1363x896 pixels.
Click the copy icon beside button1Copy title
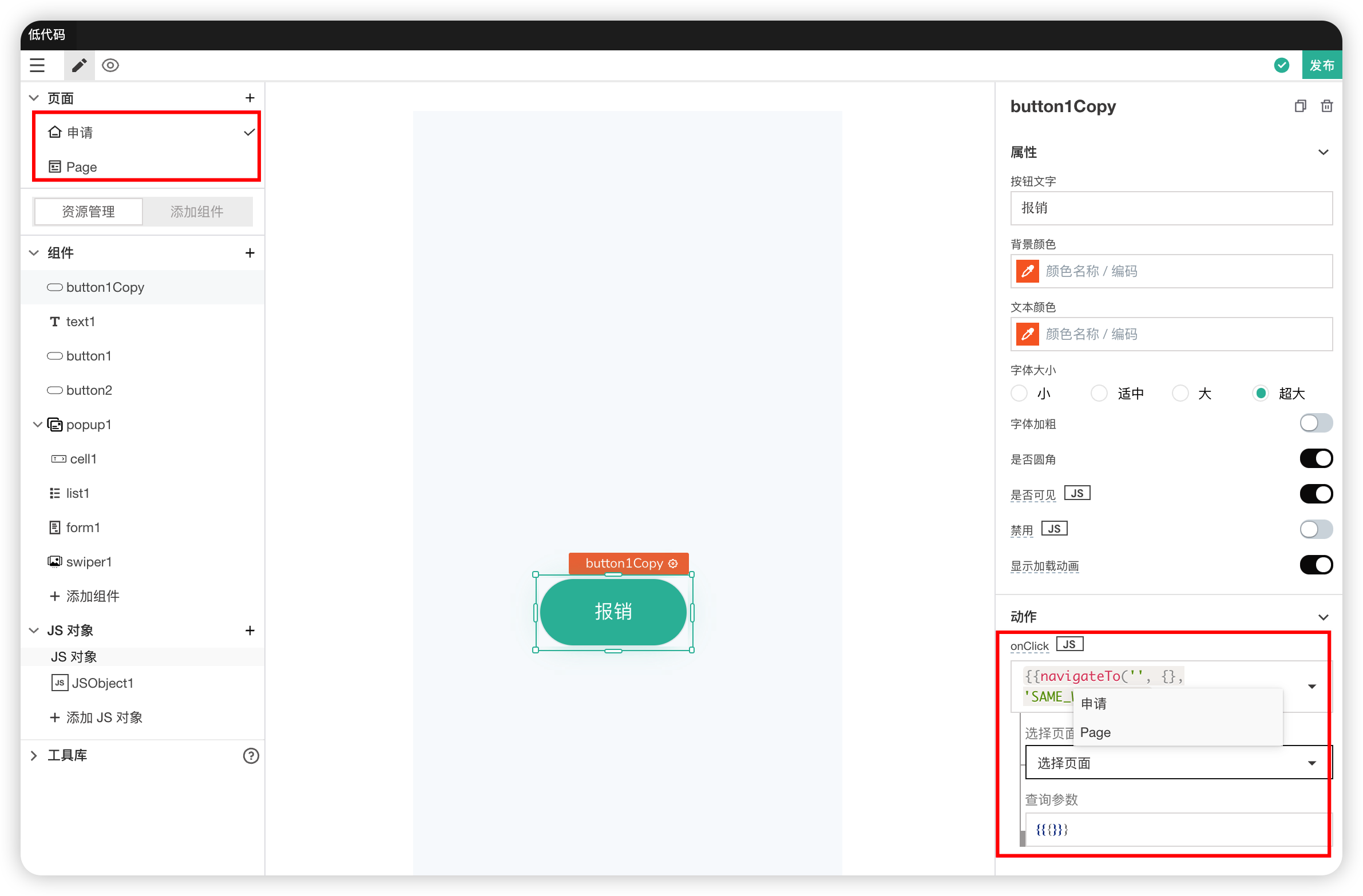click(x=1300, y=106)
